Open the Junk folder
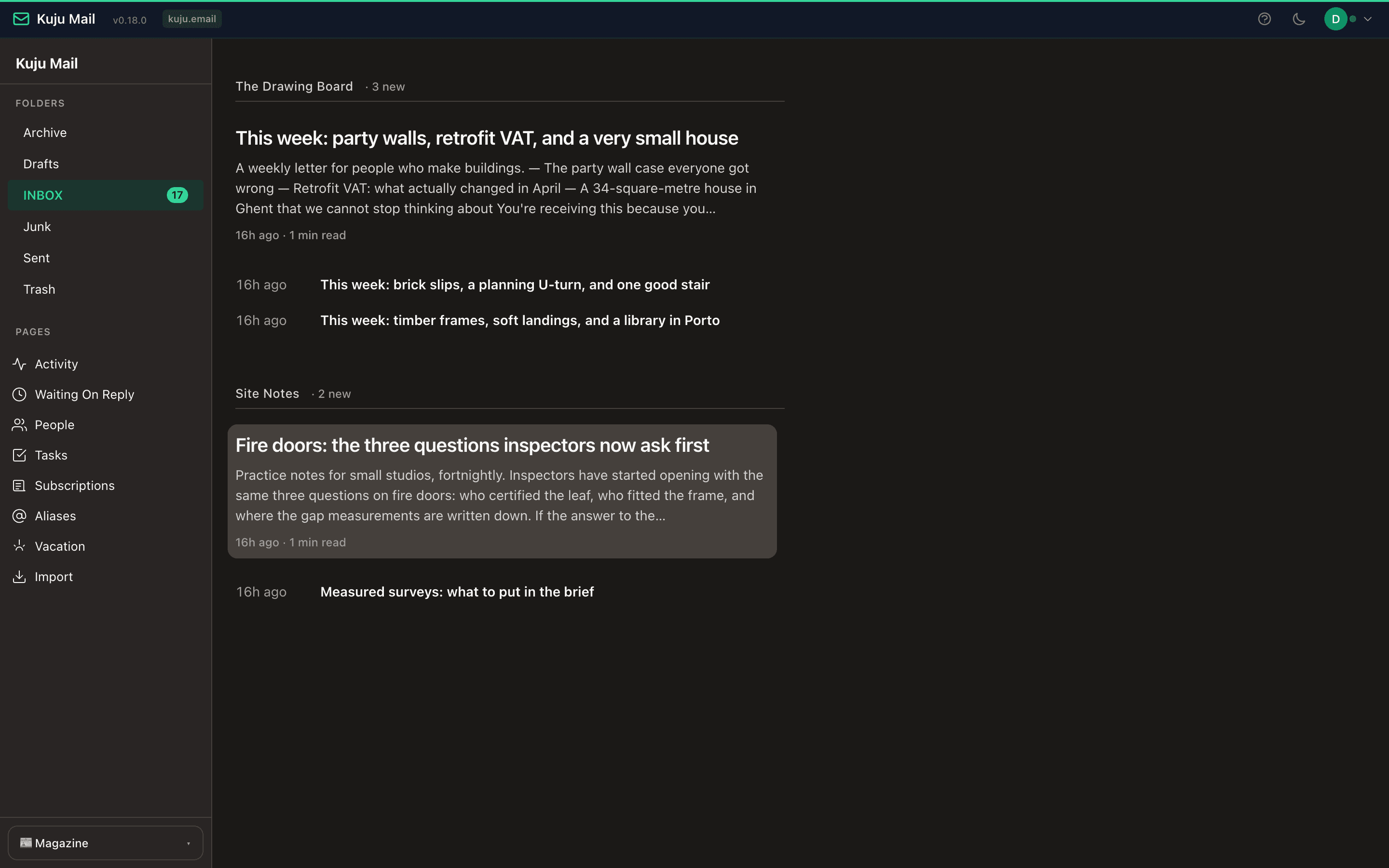 point(106,227)
